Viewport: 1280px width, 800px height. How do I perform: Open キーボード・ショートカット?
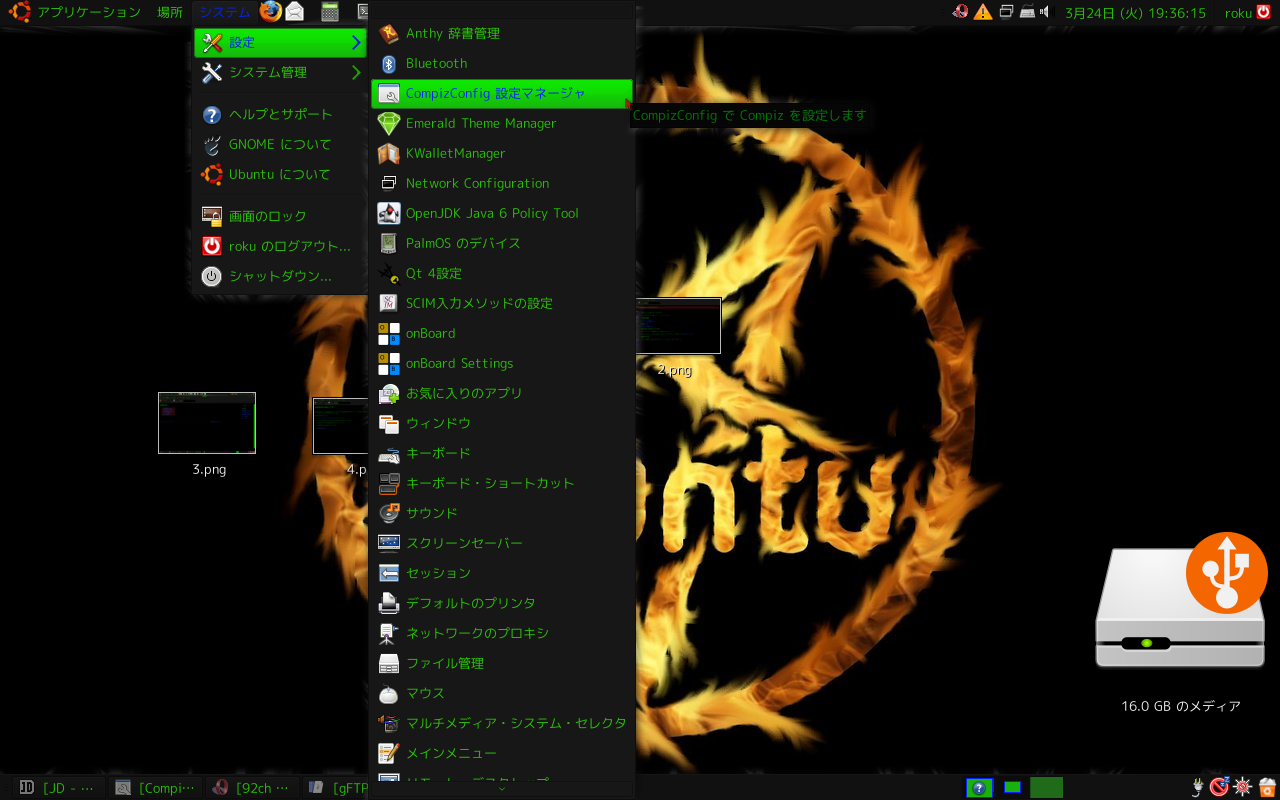[502, 484]
